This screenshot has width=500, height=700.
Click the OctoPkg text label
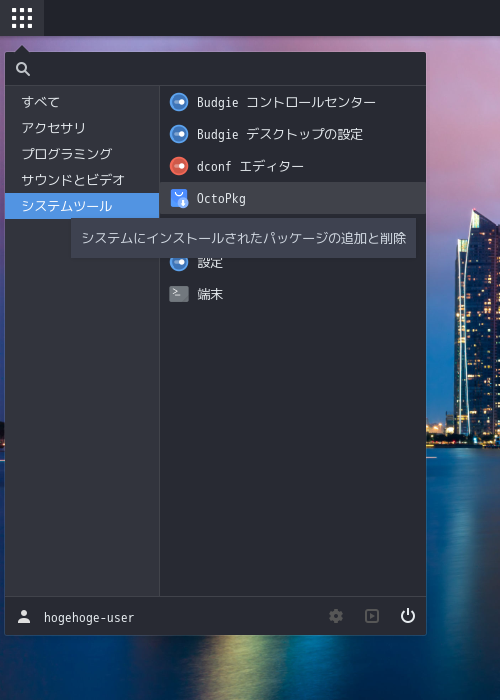pyautogui.click(x=221, y=198)
